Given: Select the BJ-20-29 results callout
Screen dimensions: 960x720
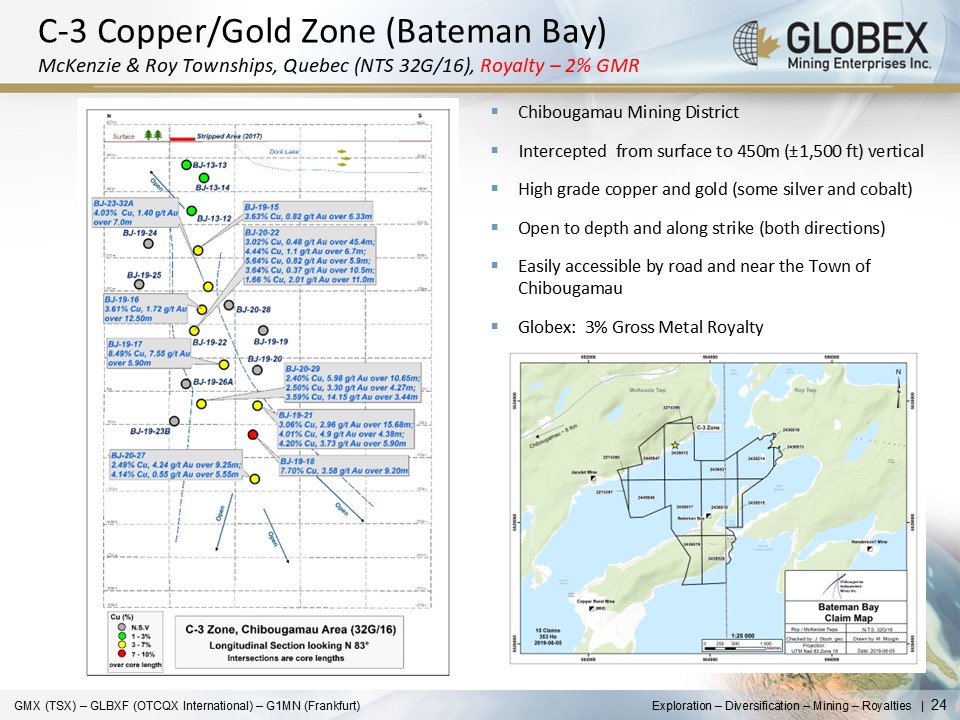Looking at the screenshot, I should [x=337, y=384].
